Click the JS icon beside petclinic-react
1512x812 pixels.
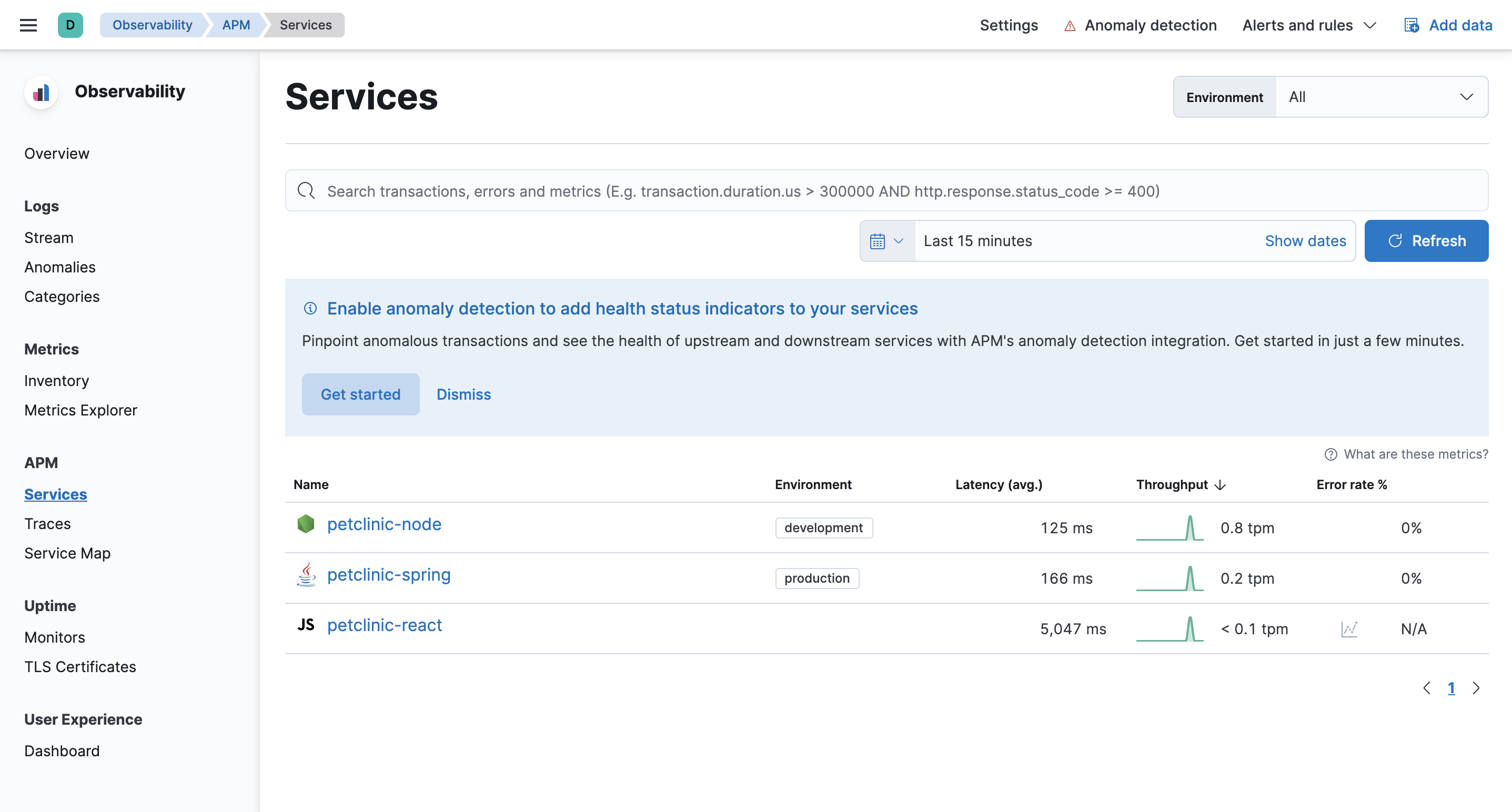306,625
